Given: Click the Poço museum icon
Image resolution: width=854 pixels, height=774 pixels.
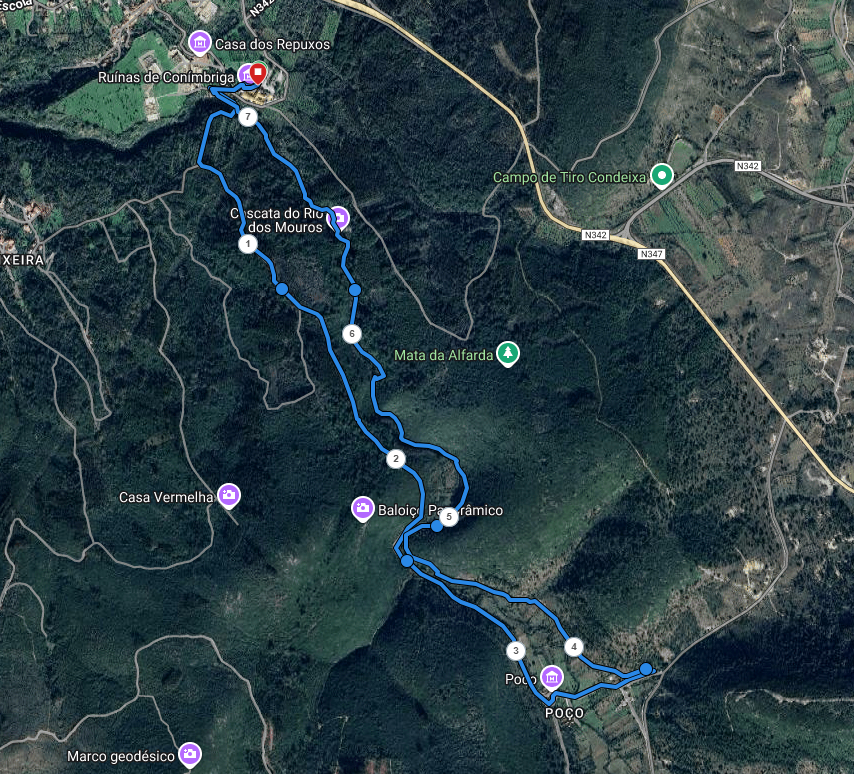Looking at the screenshot, I should tap(552, 678).
